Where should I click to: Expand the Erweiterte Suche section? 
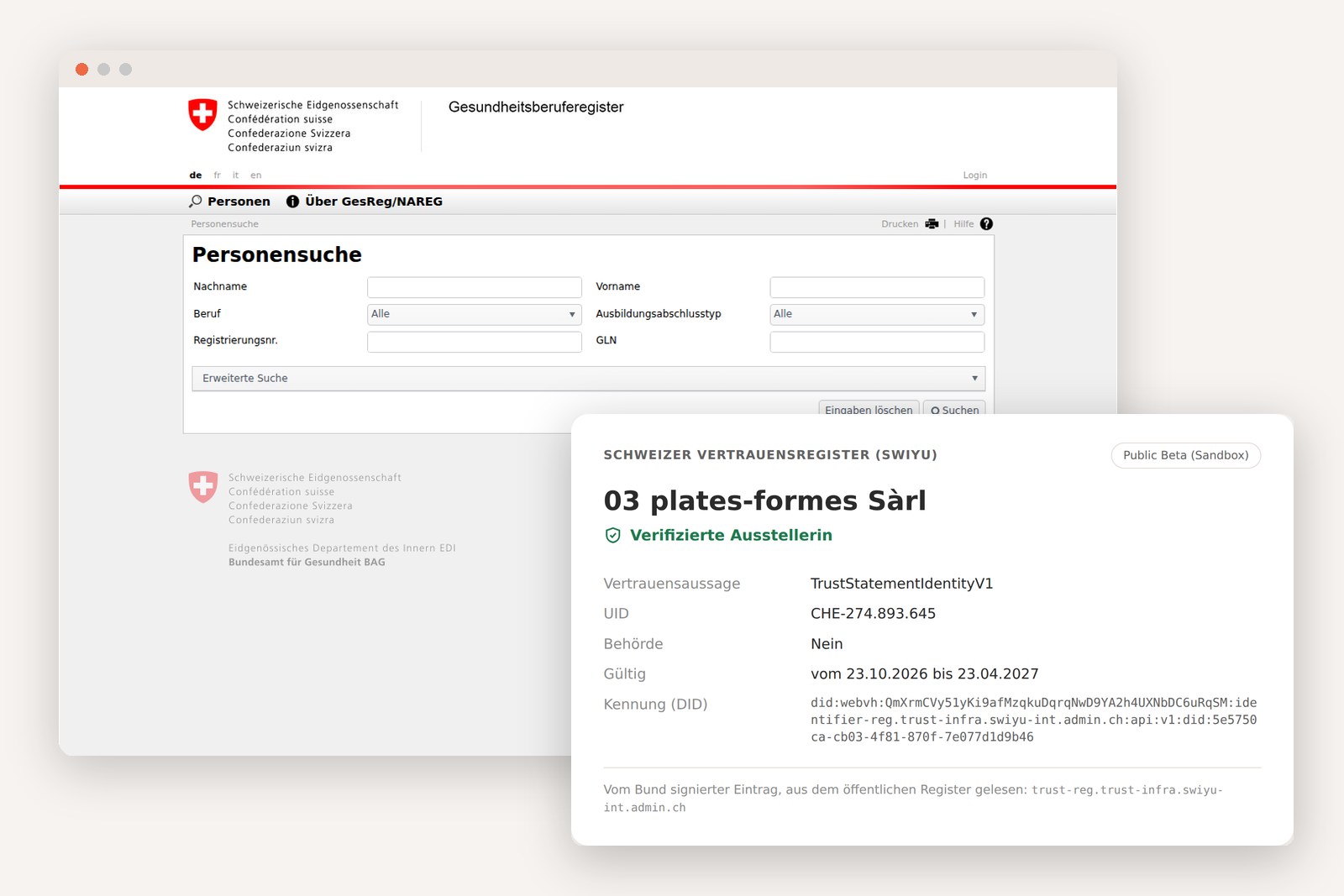(588, 379)
